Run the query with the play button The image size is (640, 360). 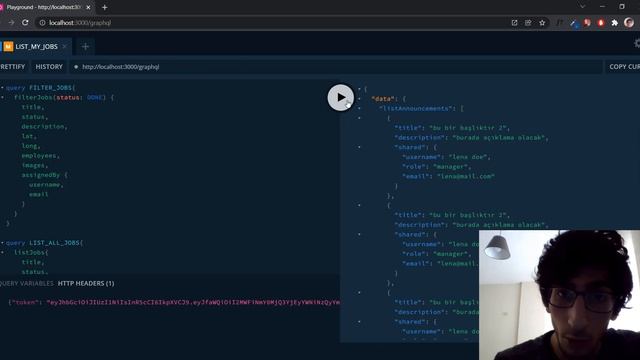(x=340, y=98)
